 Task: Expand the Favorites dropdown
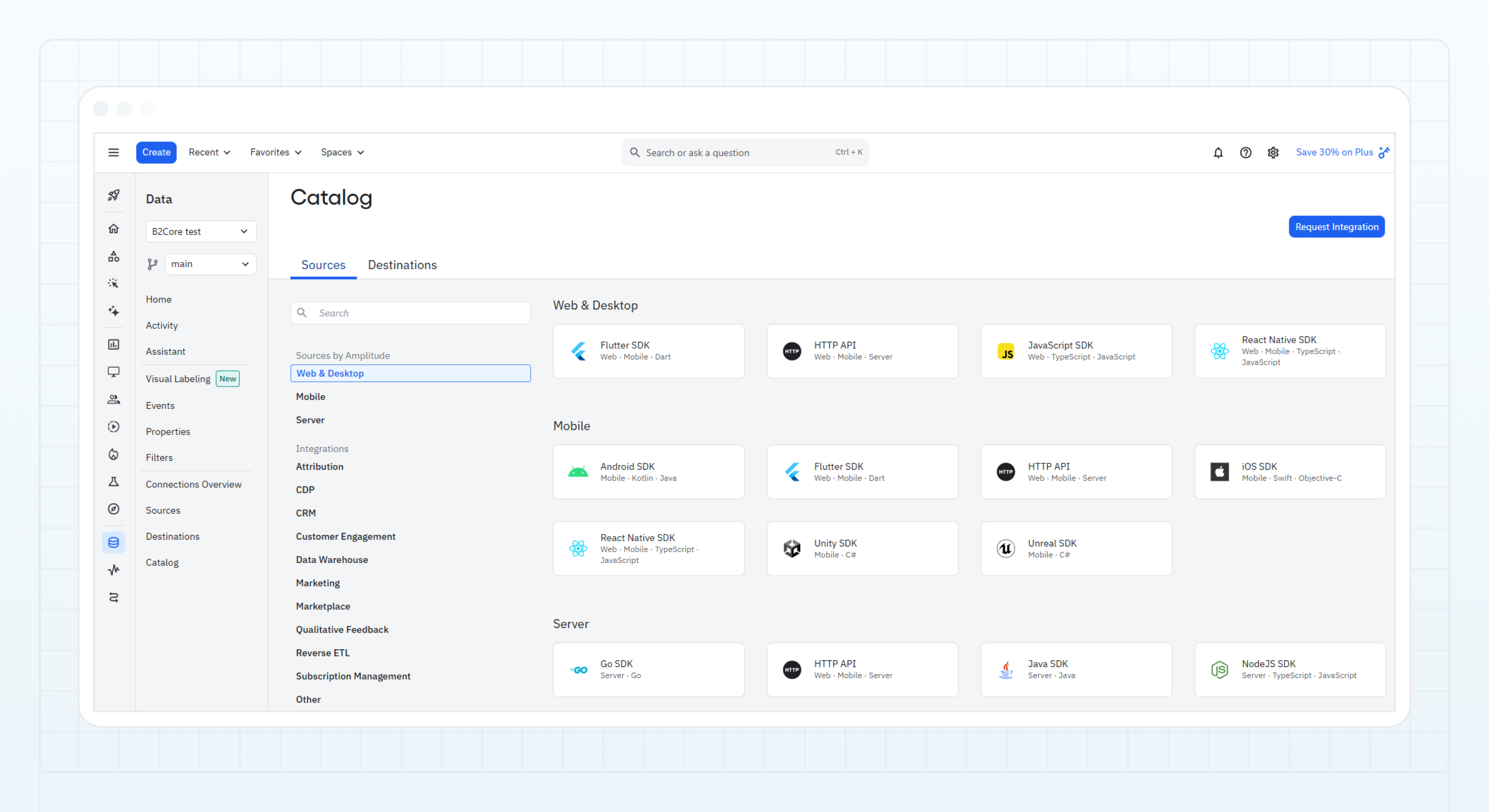coord(276,153)
